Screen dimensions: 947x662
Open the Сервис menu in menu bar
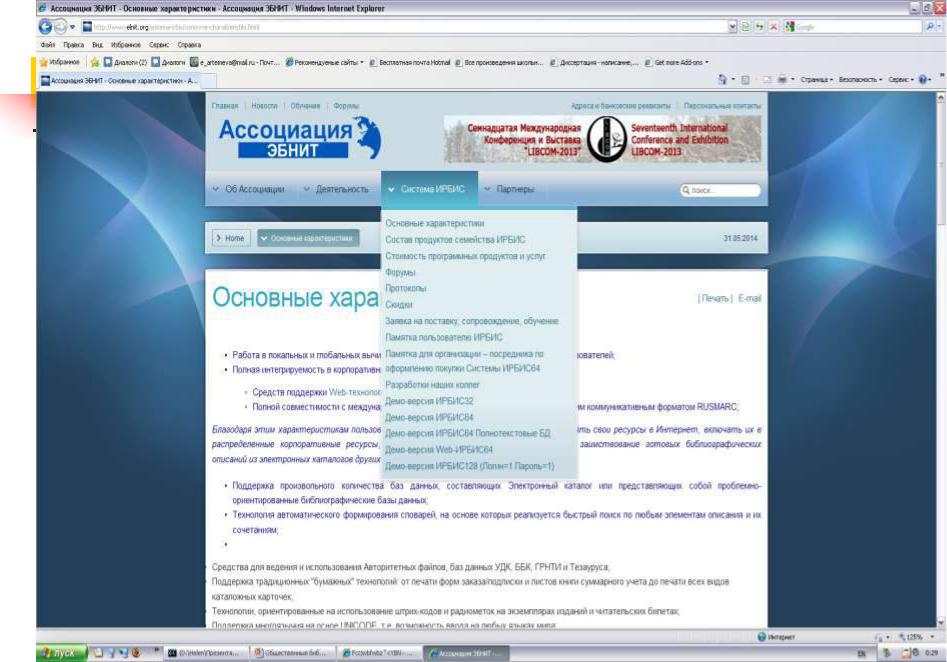[x=159, y=45]
